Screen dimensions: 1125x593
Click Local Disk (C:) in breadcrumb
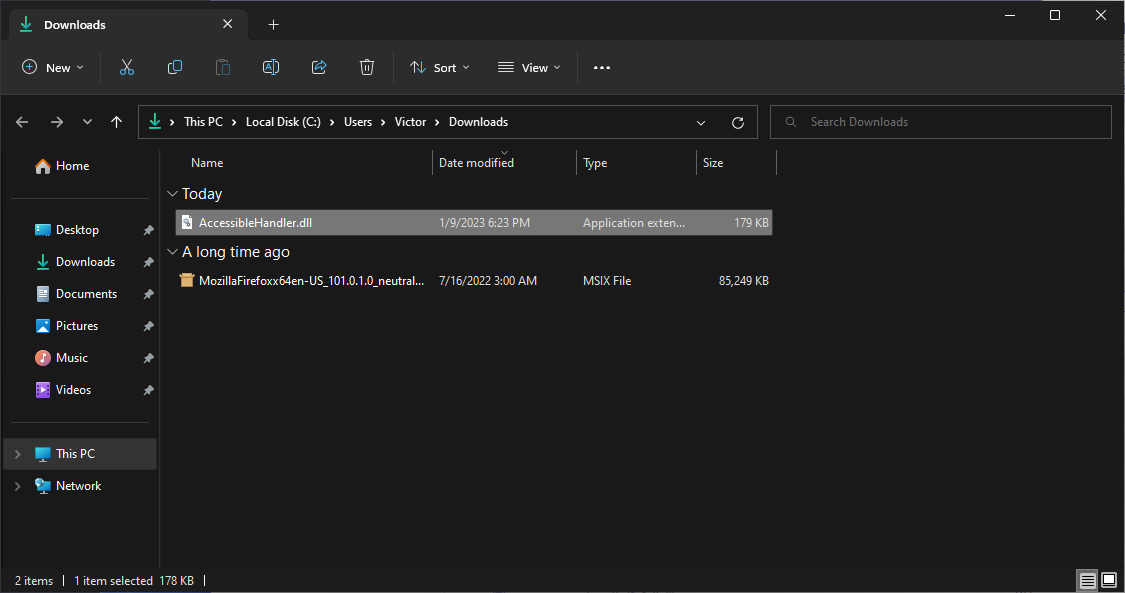click(283, 122)
